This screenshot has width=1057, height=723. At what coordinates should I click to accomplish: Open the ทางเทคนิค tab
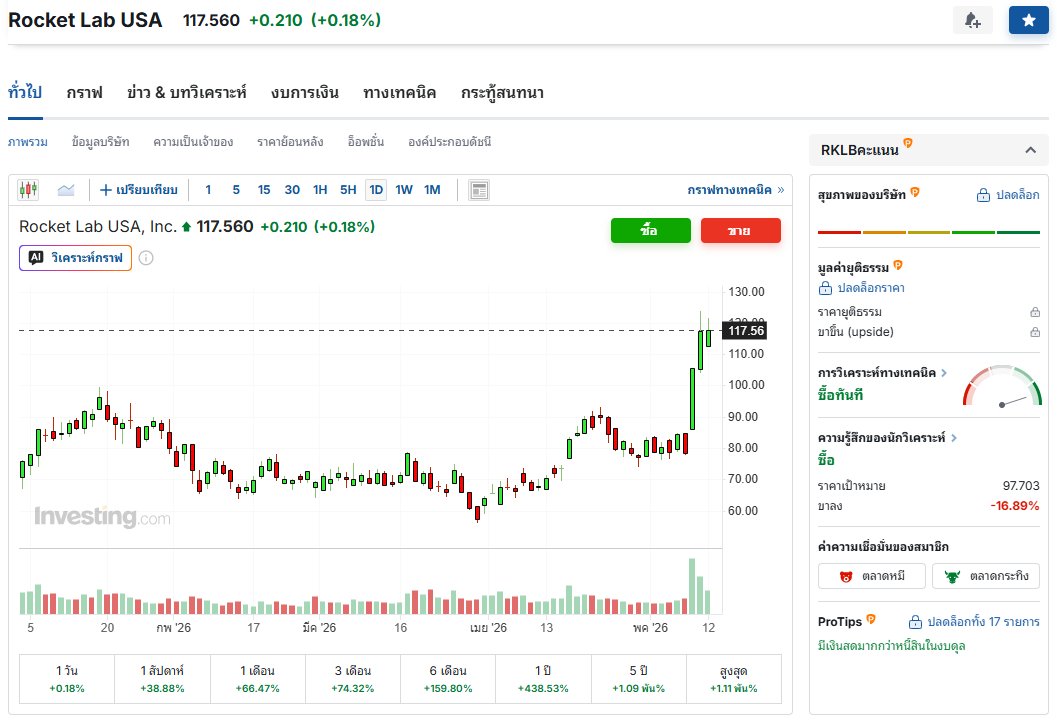click(400, 92)
